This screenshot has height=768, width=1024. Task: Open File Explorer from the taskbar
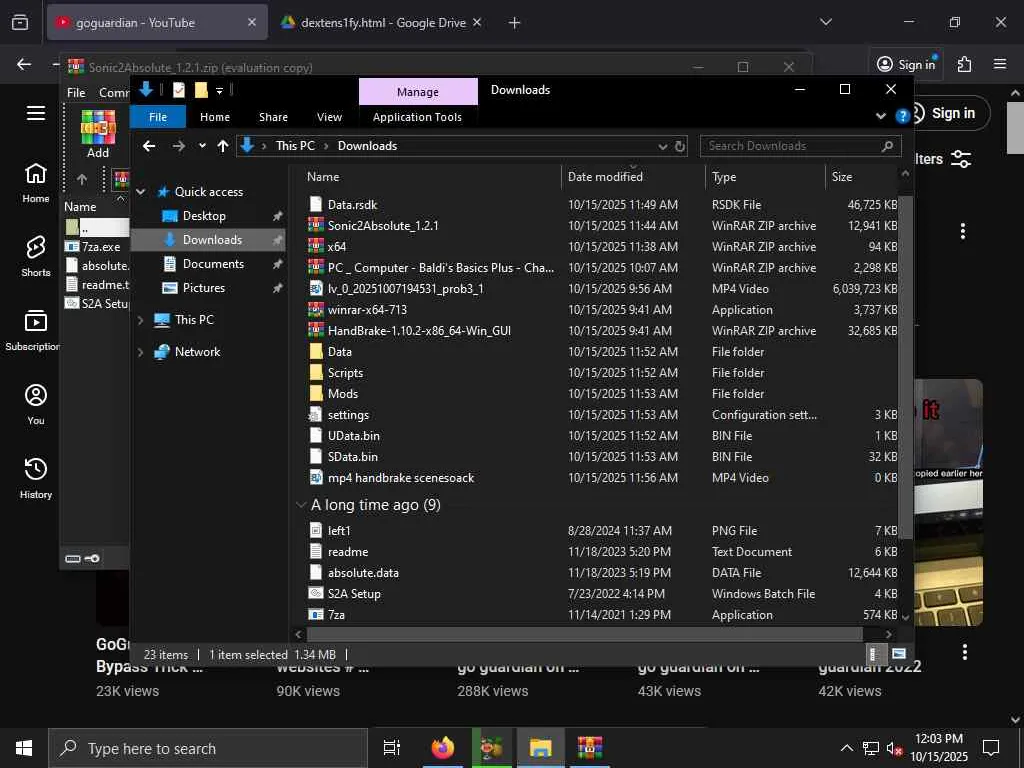point(541,748)
